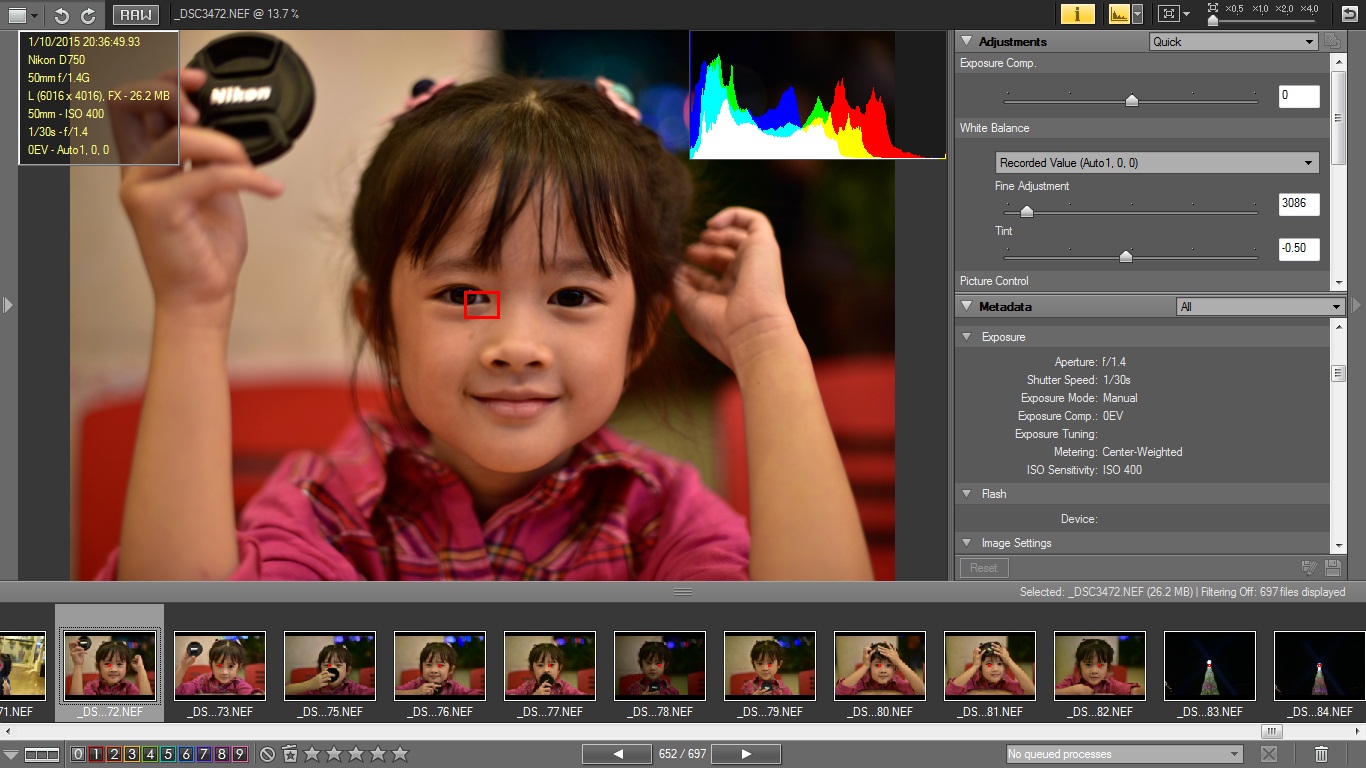Click the RAW display button

[x=135, y=15]
